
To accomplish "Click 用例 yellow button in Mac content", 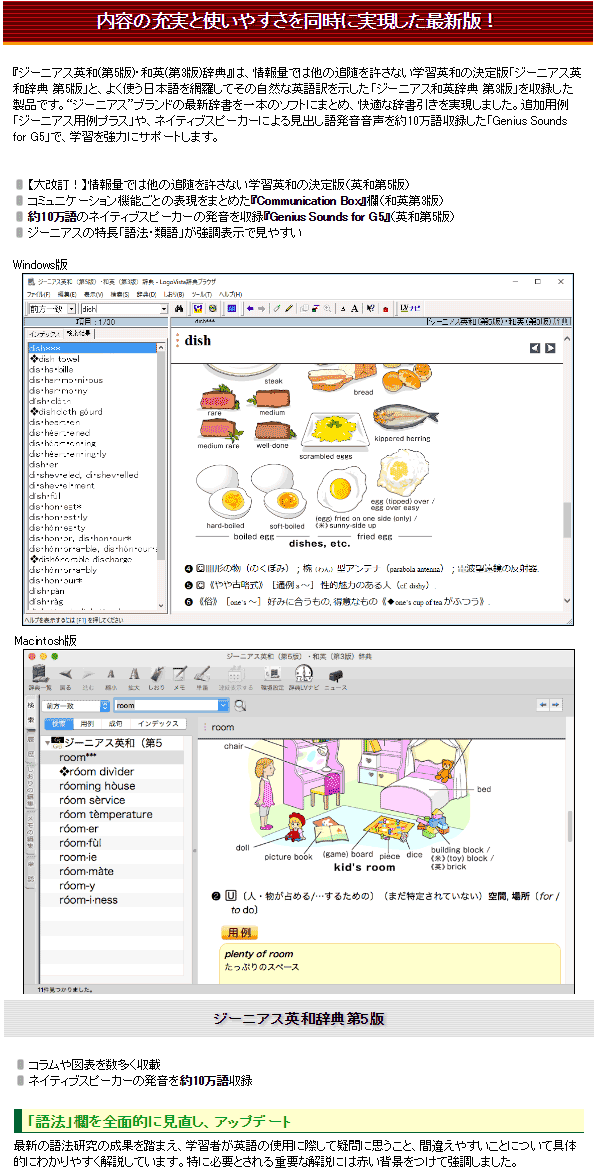I will tap(240, 933).
